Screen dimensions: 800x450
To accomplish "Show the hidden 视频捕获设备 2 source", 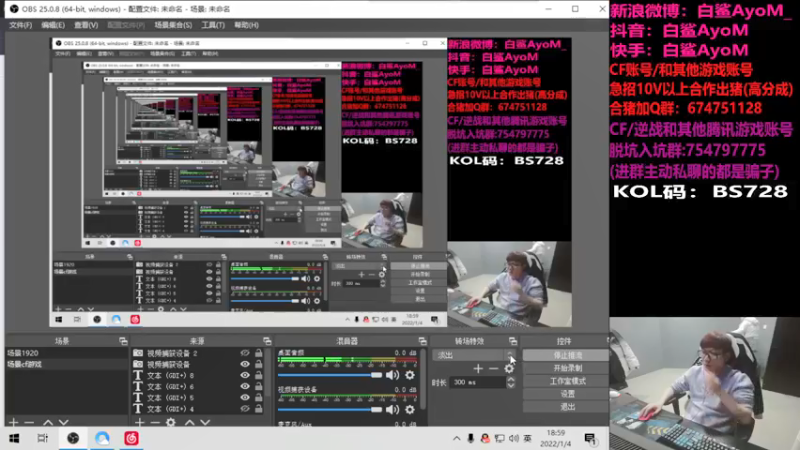I will coord(245,353).
